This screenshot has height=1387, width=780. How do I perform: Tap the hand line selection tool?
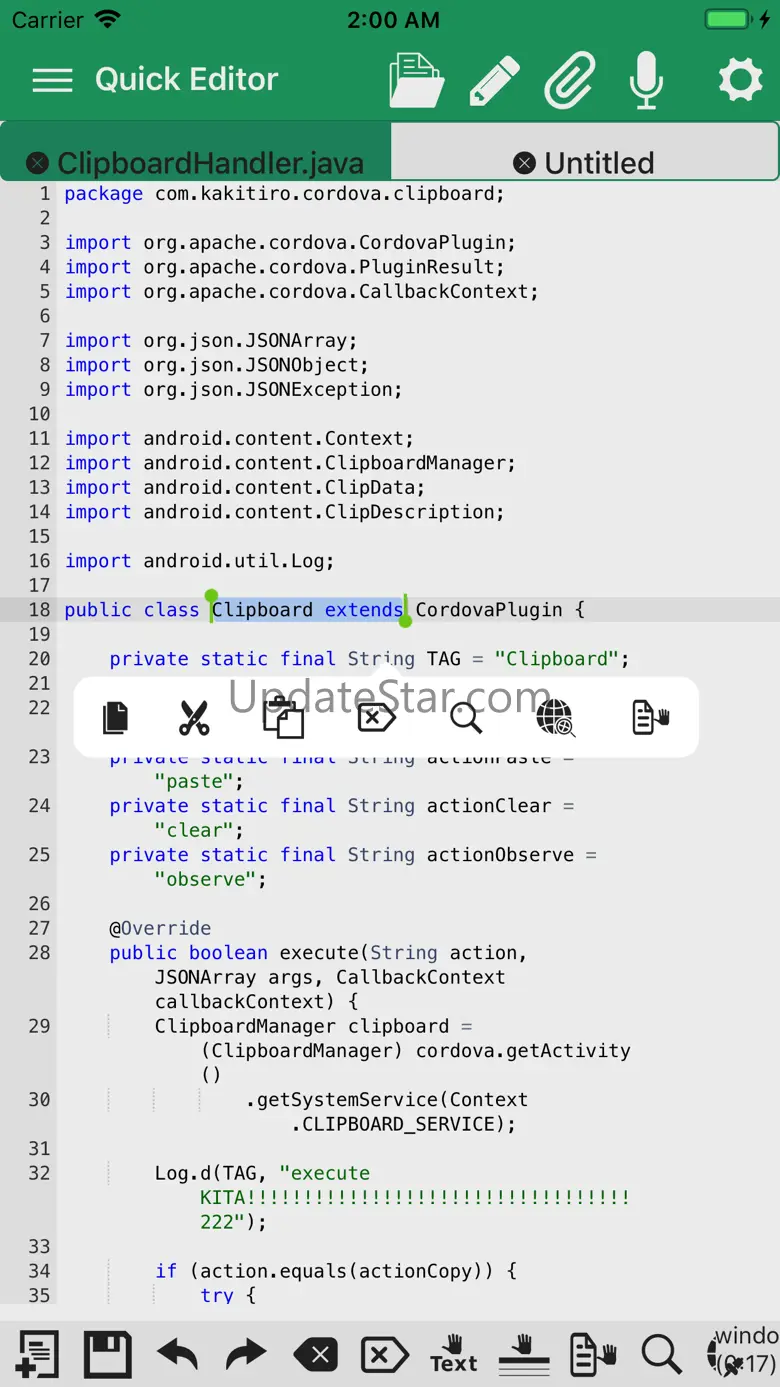[523, 1355]
